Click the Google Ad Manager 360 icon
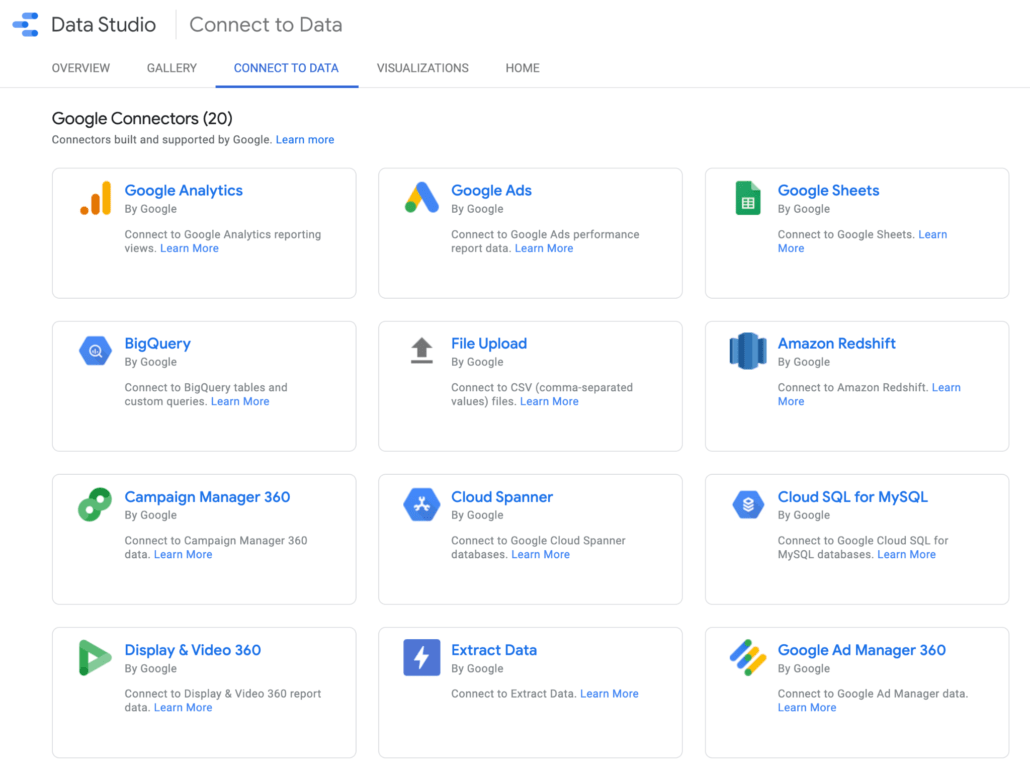This screenshot has width=1030, height=770. 747,657
